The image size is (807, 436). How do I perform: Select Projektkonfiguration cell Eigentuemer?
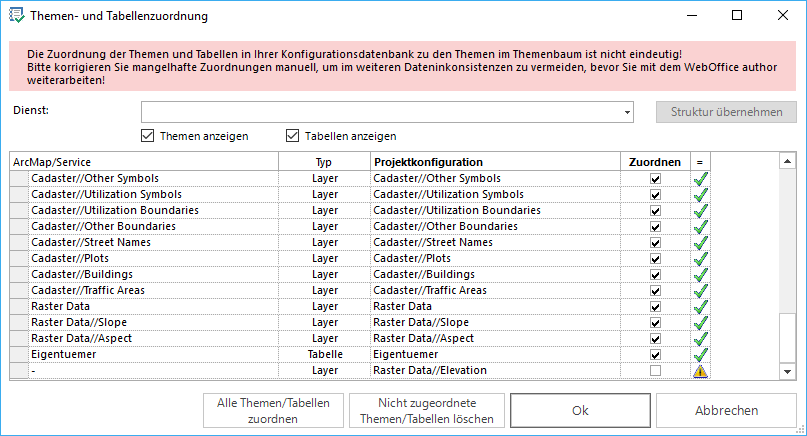(495, 354)
